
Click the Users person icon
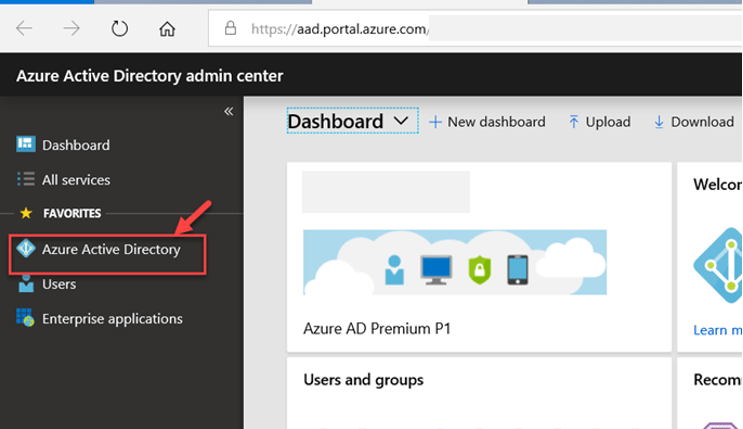(x=26, y=284)
